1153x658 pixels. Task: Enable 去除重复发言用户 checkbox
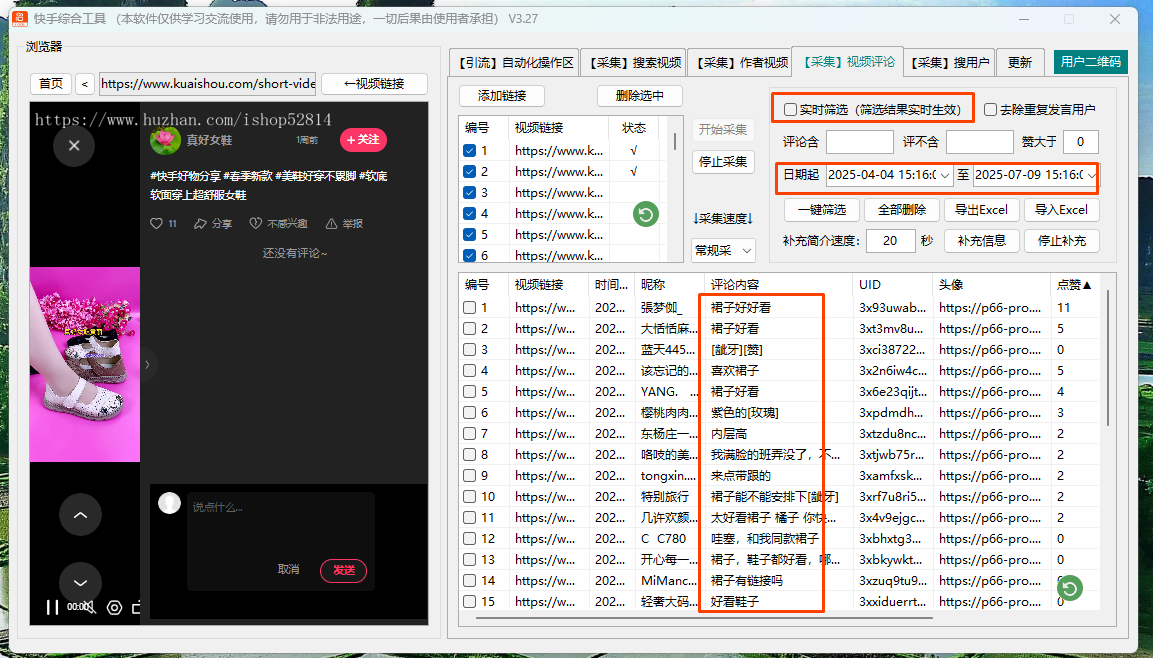click(x=990, y=110)
